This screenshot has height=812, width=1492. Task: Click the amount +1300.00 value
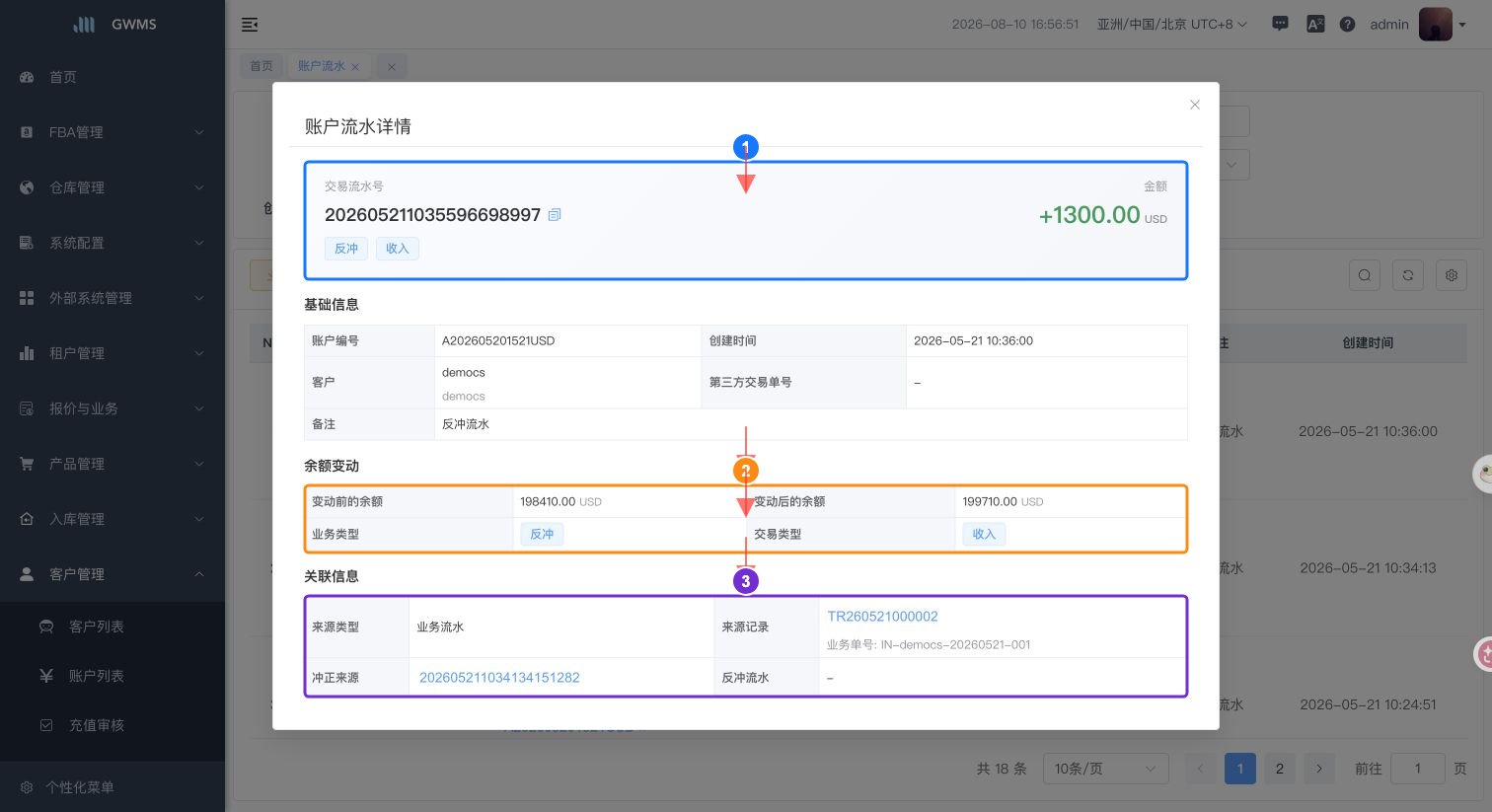tap(1089, 215)
